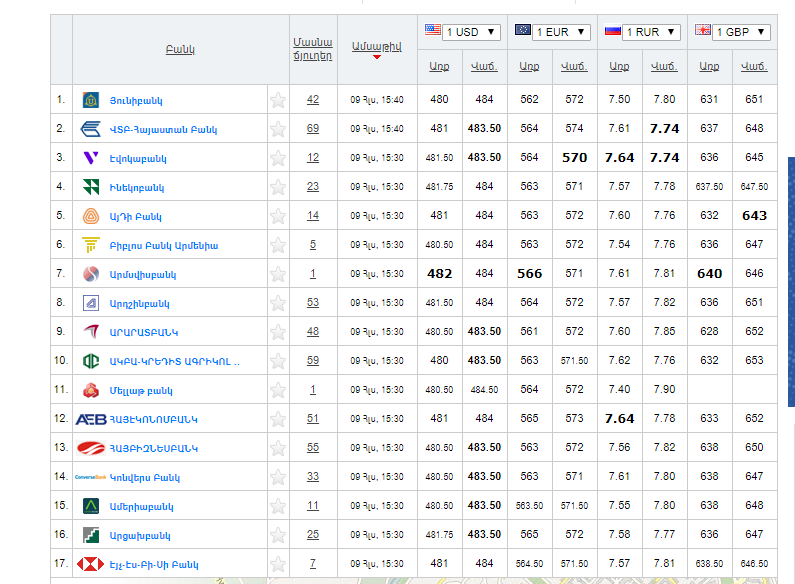This screenshot has width=795, height=584.
Task: Click the Artsakhbank logo in row 16
Action: [x=91, y=535]
